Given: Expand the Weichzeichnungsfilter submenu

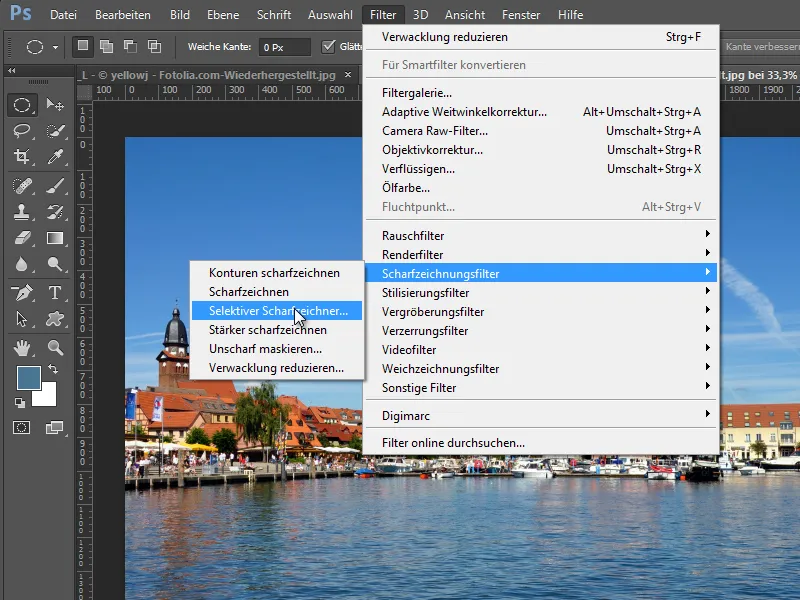Looking at the screenshot, I should pyautogui.click(x=541, y=368).
